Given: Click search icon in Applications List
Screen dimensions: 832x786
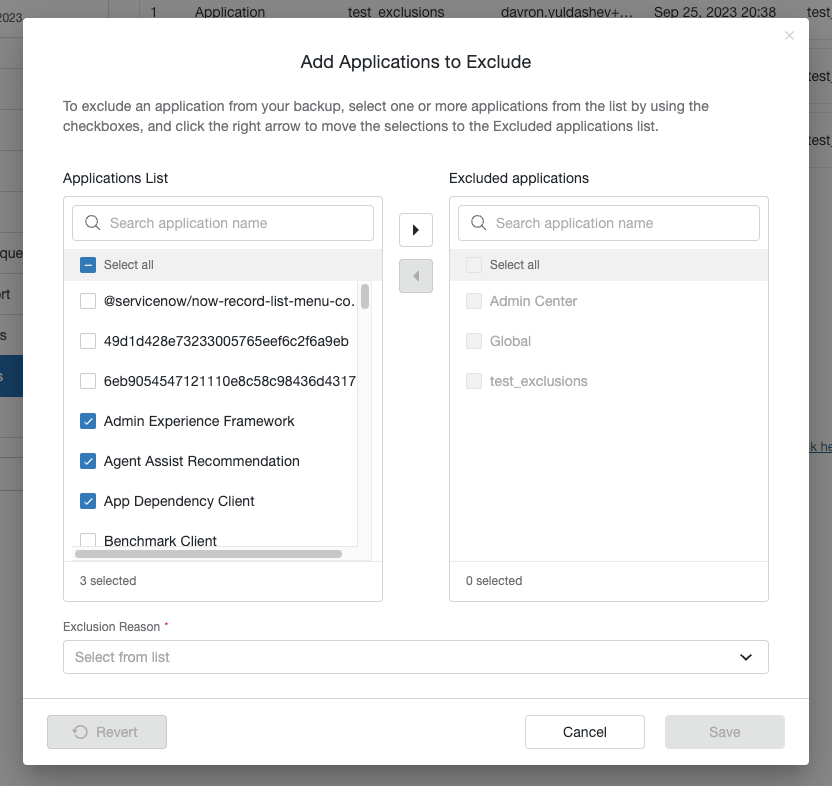Looking at the screenshot, I should point(92,223).
